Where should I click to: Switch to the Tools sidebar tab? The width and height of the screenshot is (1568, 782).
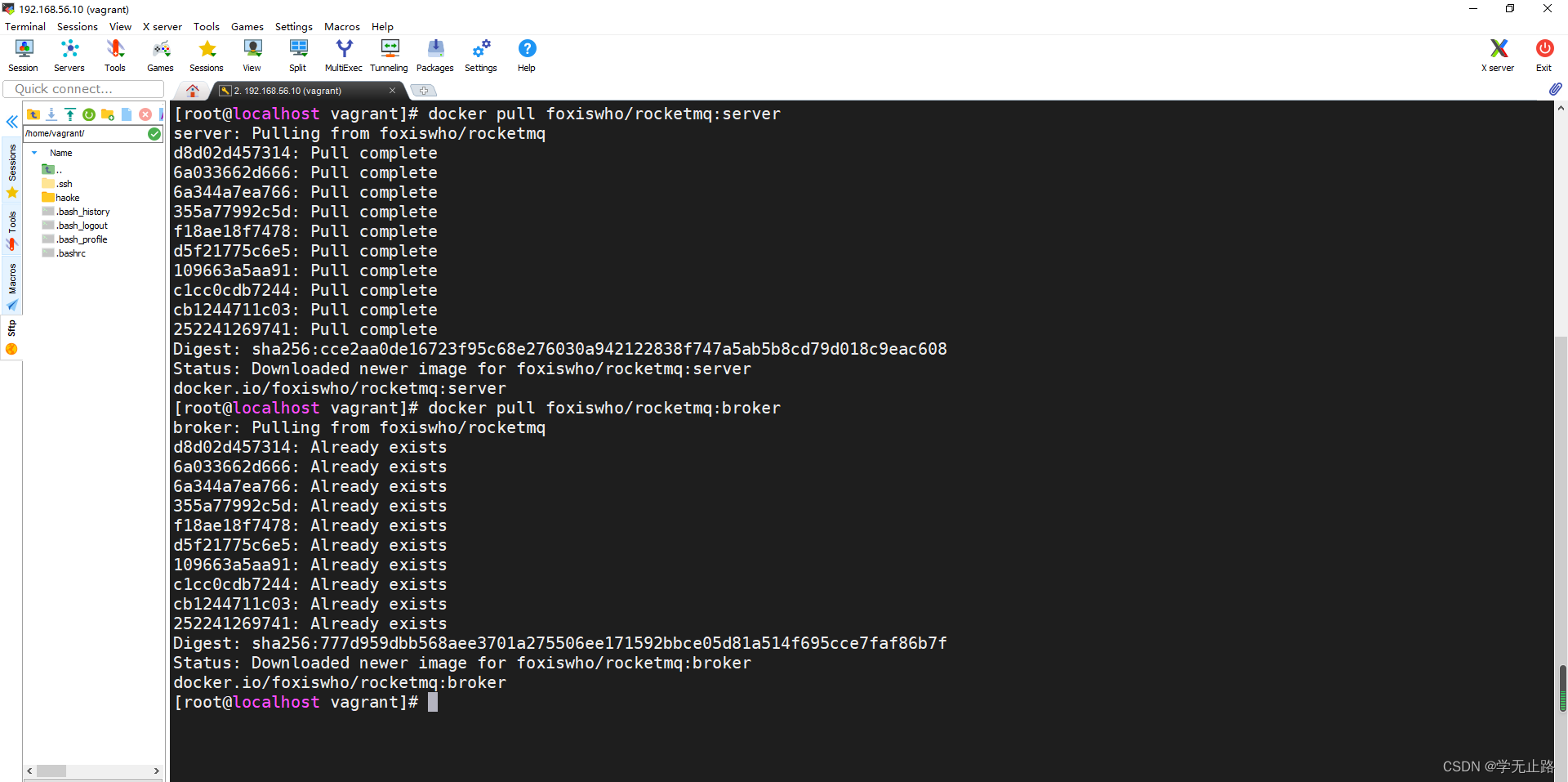tap(12, 230)
